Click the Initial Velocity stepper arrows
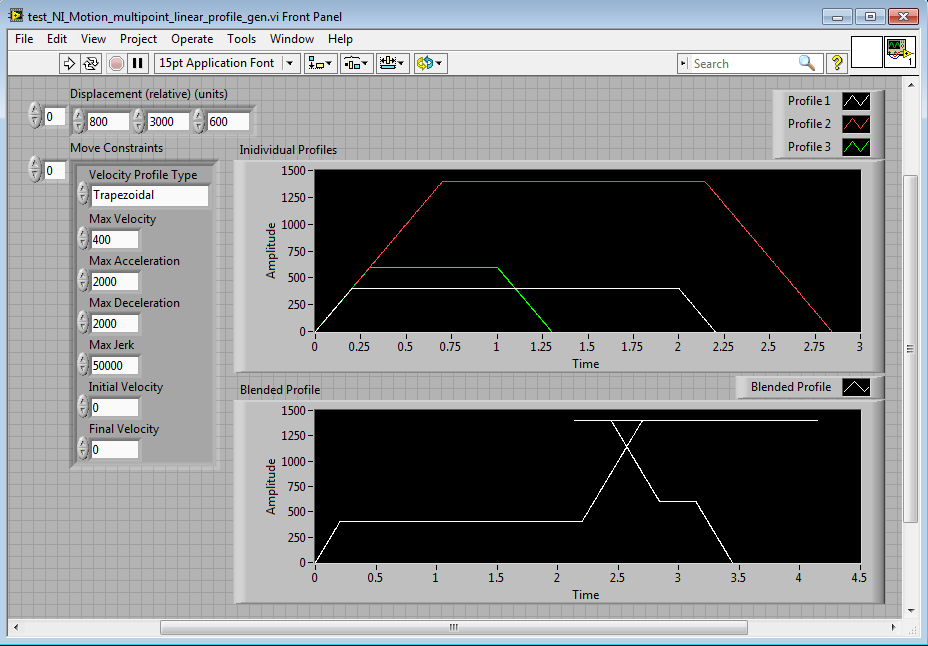 (83, 407)
